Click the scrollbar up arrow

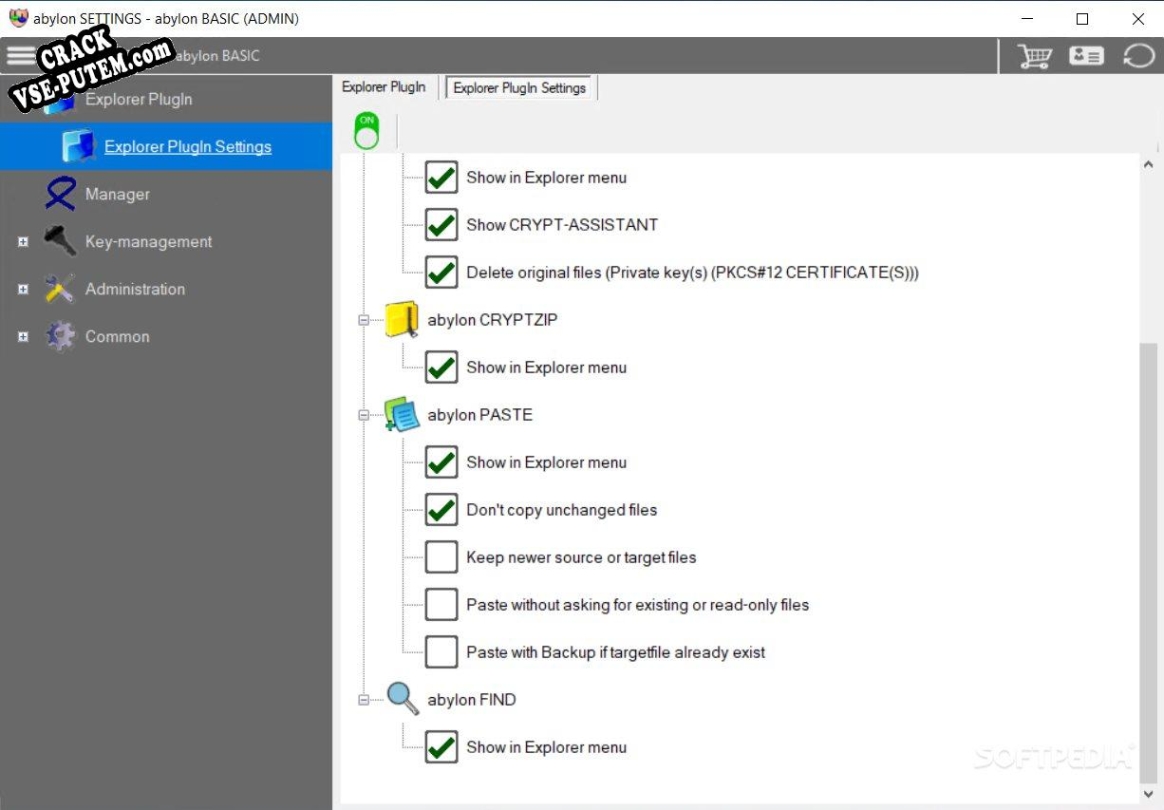tap(1148, 165)
